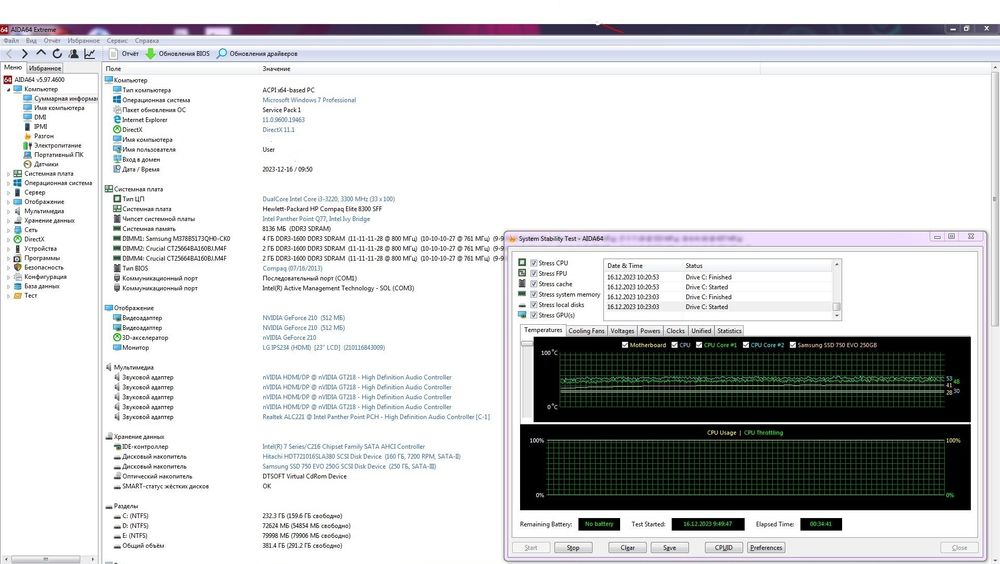Image resolution: width=1000 pixels, height=564 pixels.
Task: Expand Сеть tree node
Action: coord(8,230)
